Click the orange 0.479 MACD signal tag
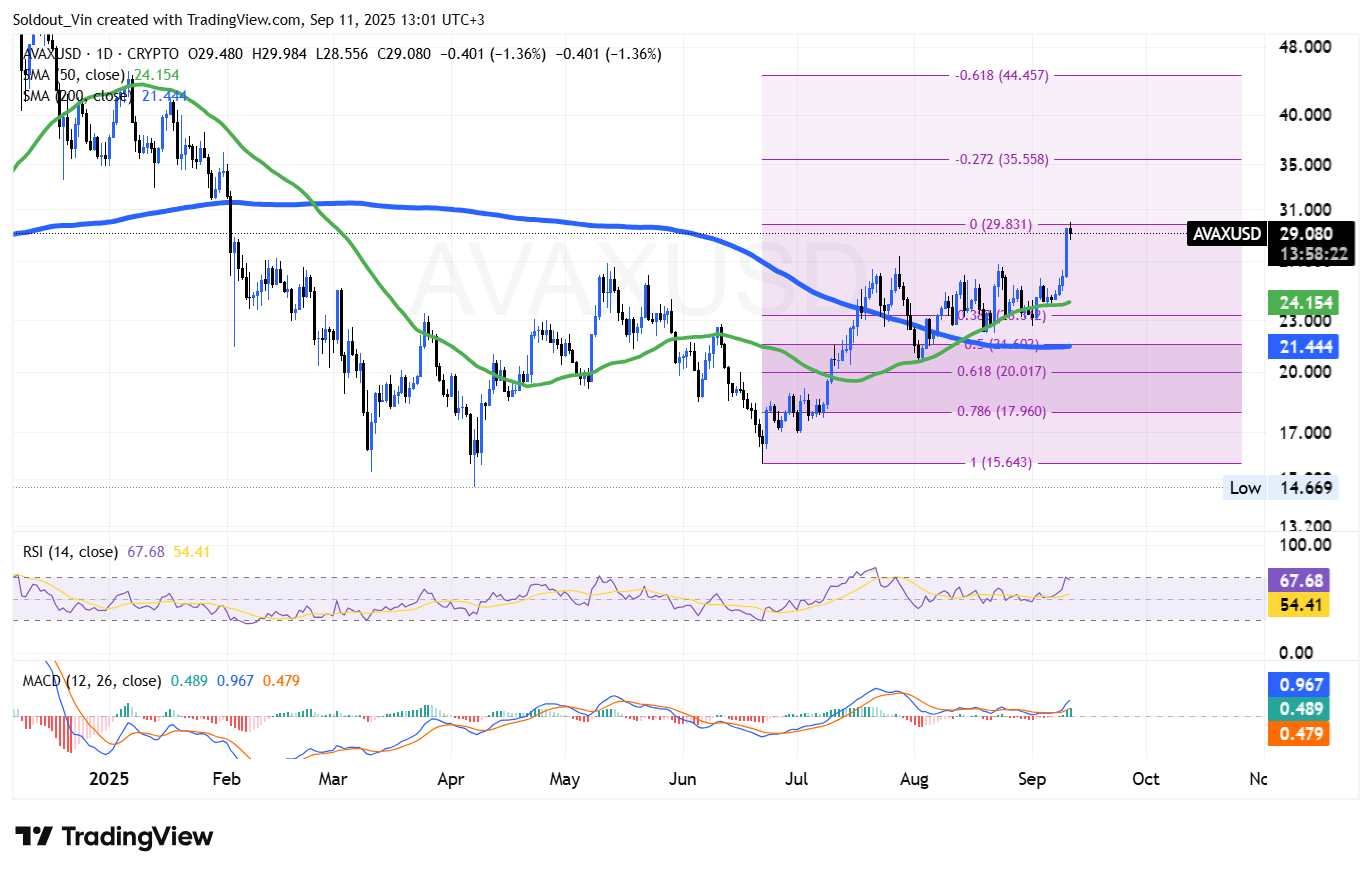 (x=1297, y=734)
